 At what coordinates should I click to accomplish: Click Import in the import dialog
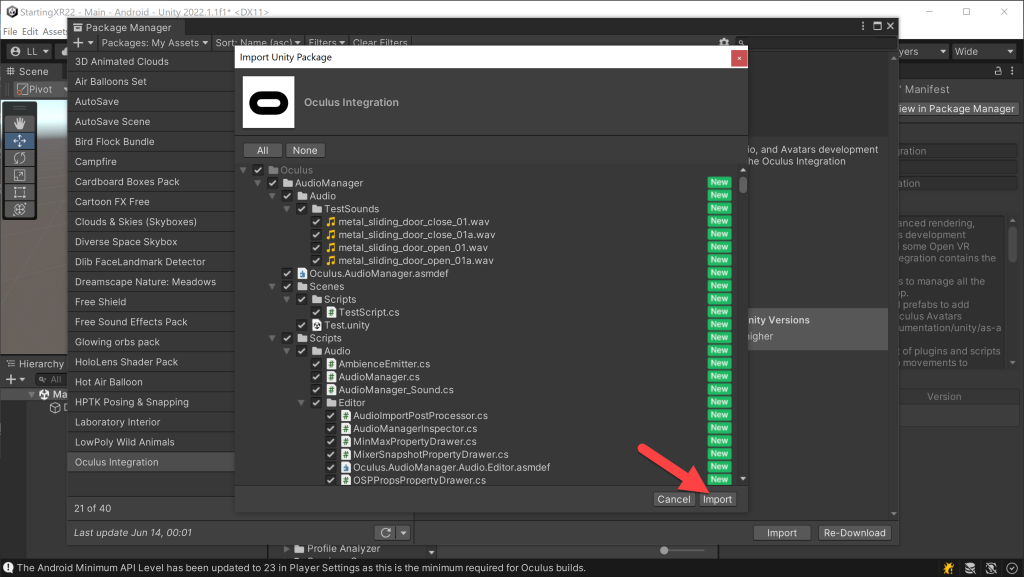tap(717, 499)
